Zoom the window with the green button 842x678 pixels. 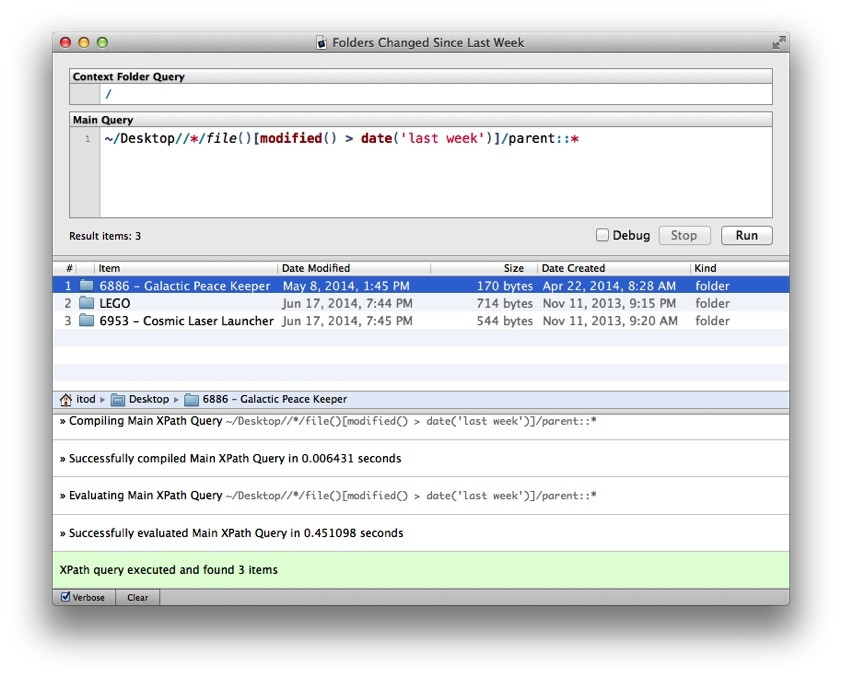click(102, 42)
